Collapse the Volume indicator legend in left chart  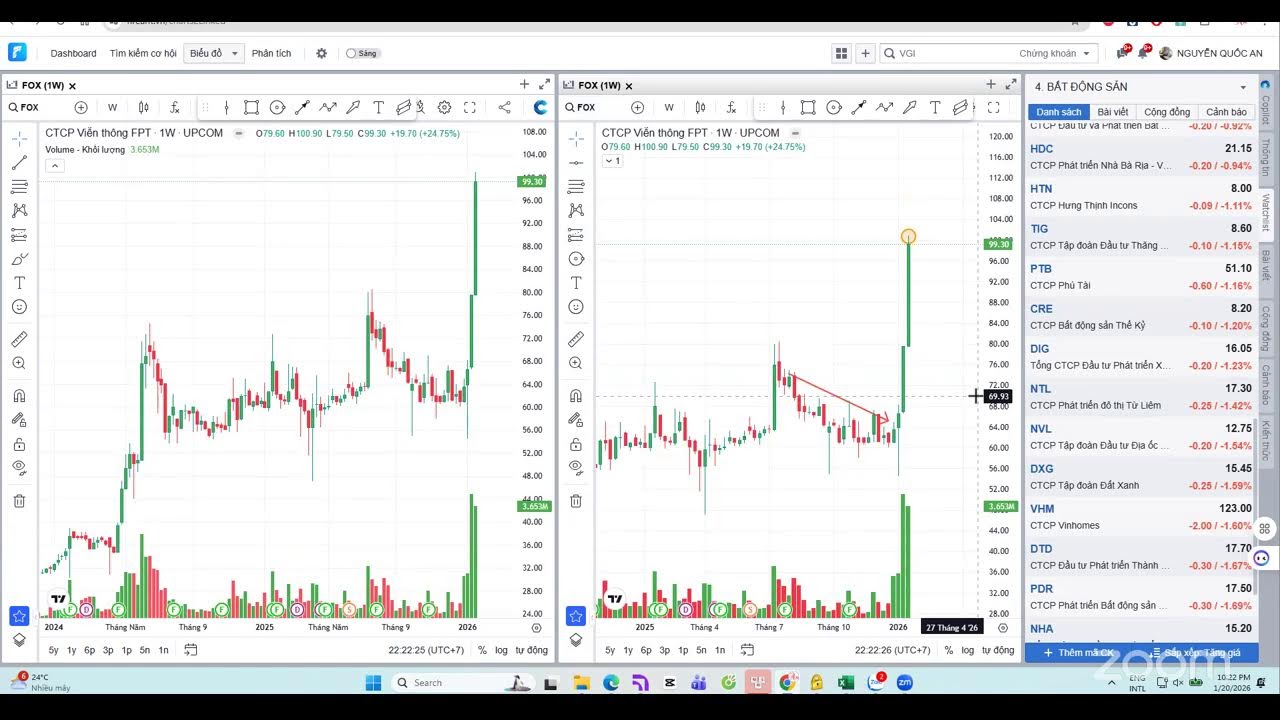pos(55,166)
